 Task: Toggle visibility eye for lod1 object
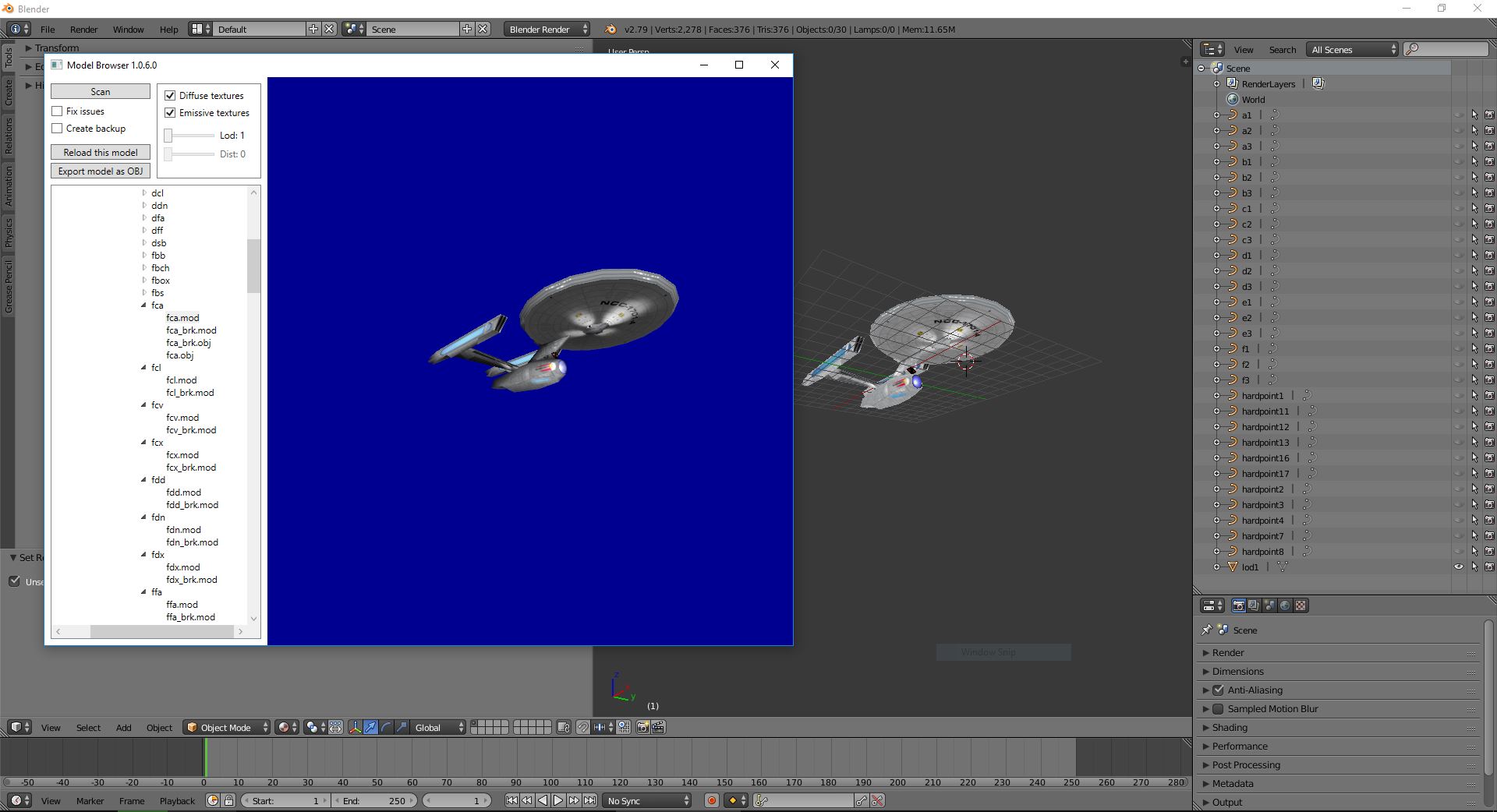click(x=1459, y=567)
